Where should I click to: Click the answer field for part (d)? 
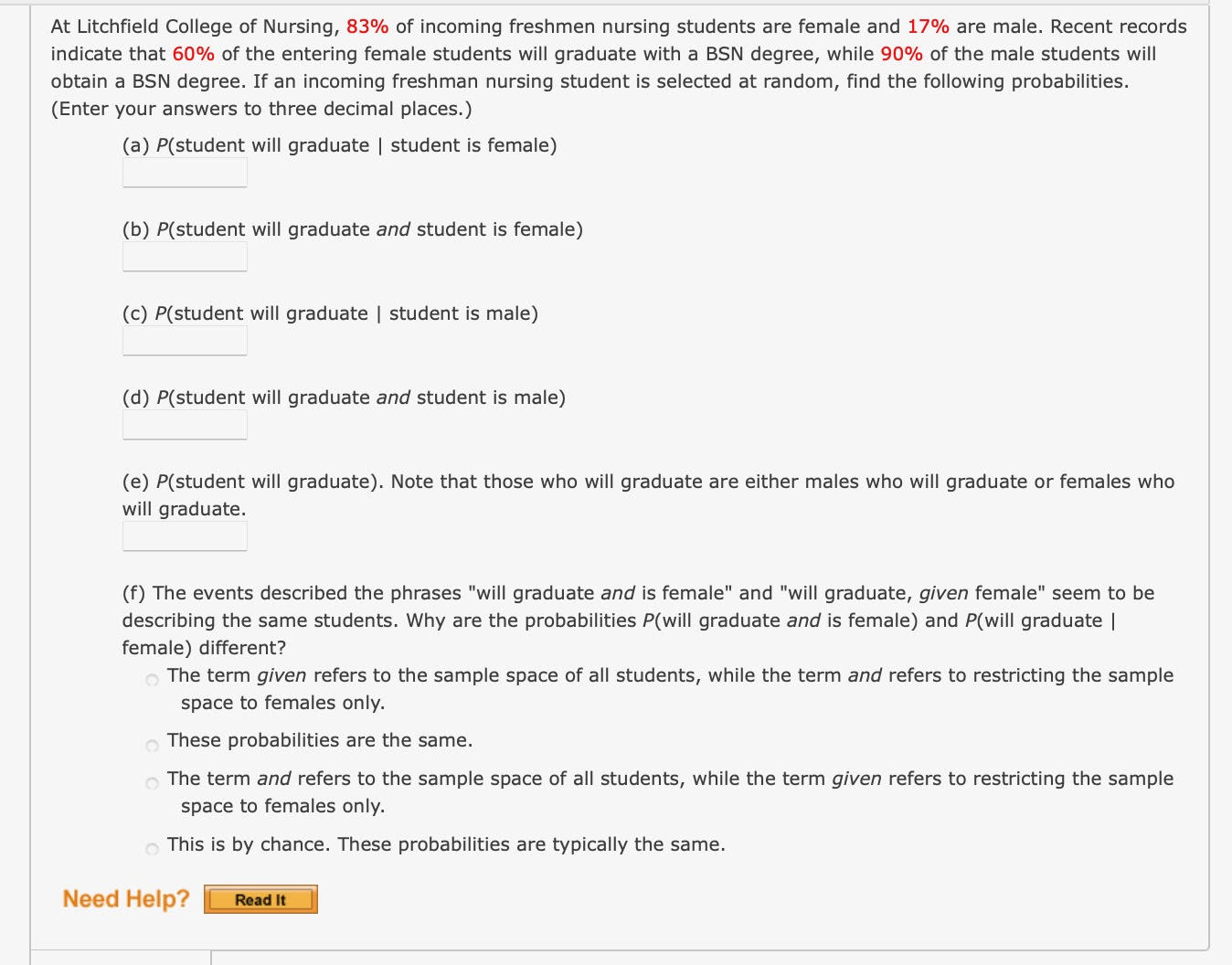point(184,424)
